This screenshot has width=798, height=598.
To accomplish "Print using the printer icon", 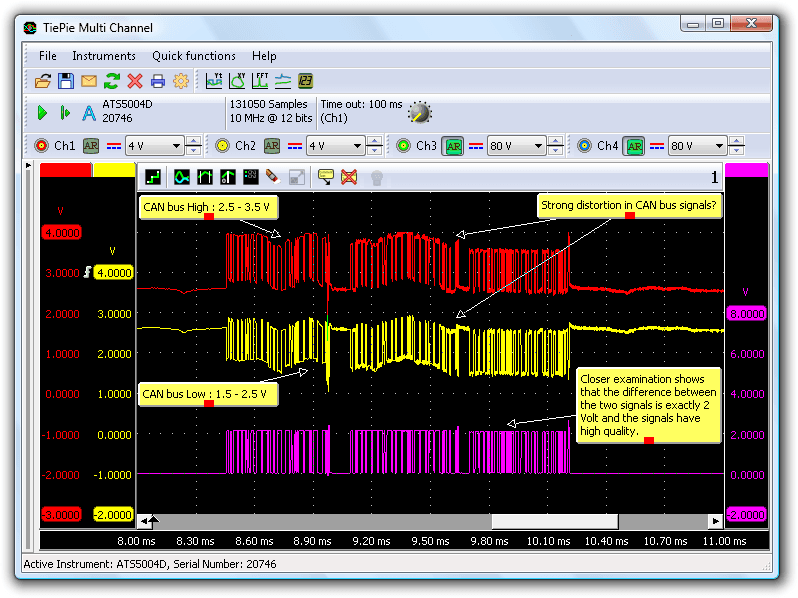I will coord(158,81).
